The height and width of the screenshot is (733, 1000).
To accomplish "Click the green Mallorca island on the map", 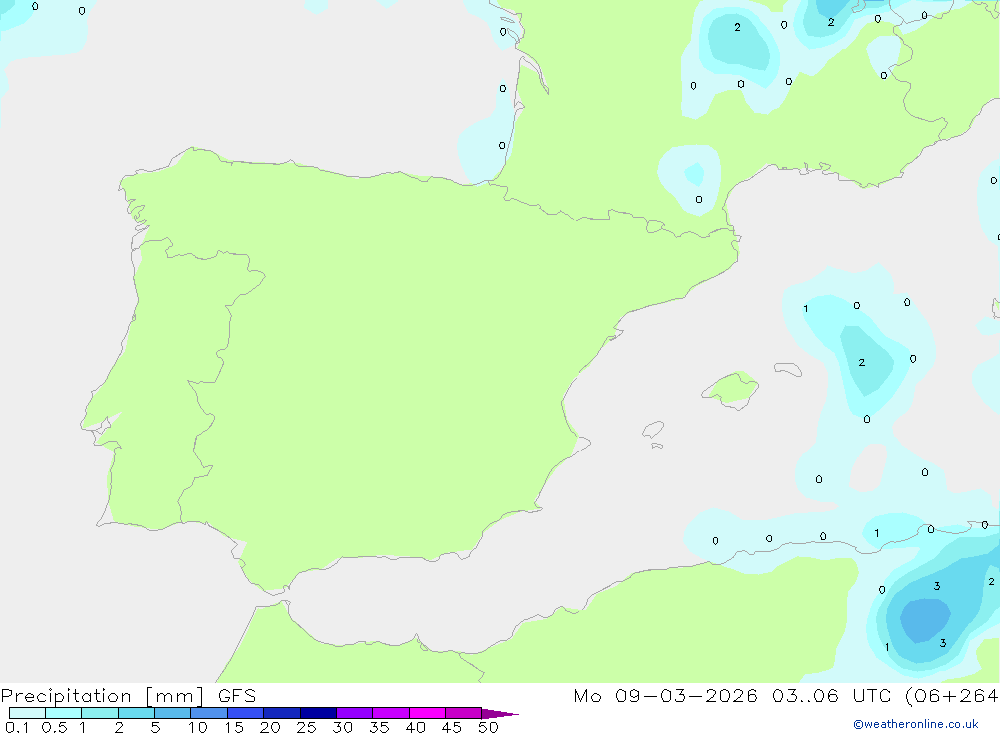I will click(731, 389).
